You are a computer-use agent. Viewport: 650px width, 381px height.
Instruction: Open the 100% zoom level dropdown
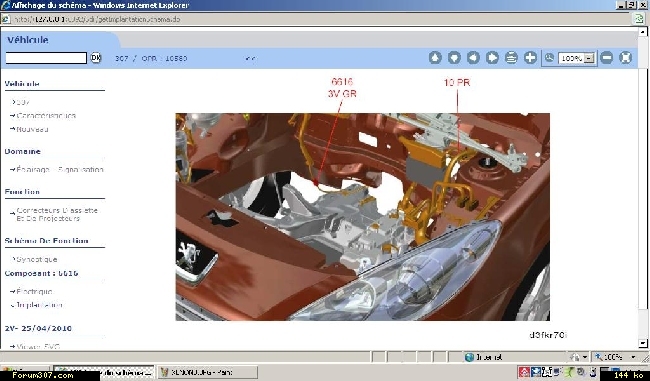pos(589,58)
